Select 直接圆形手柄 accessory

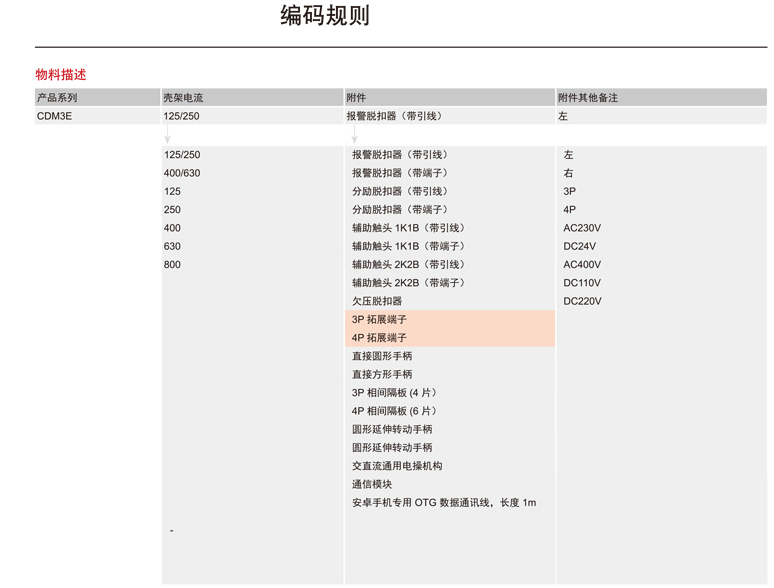click(x=382, y=356)
